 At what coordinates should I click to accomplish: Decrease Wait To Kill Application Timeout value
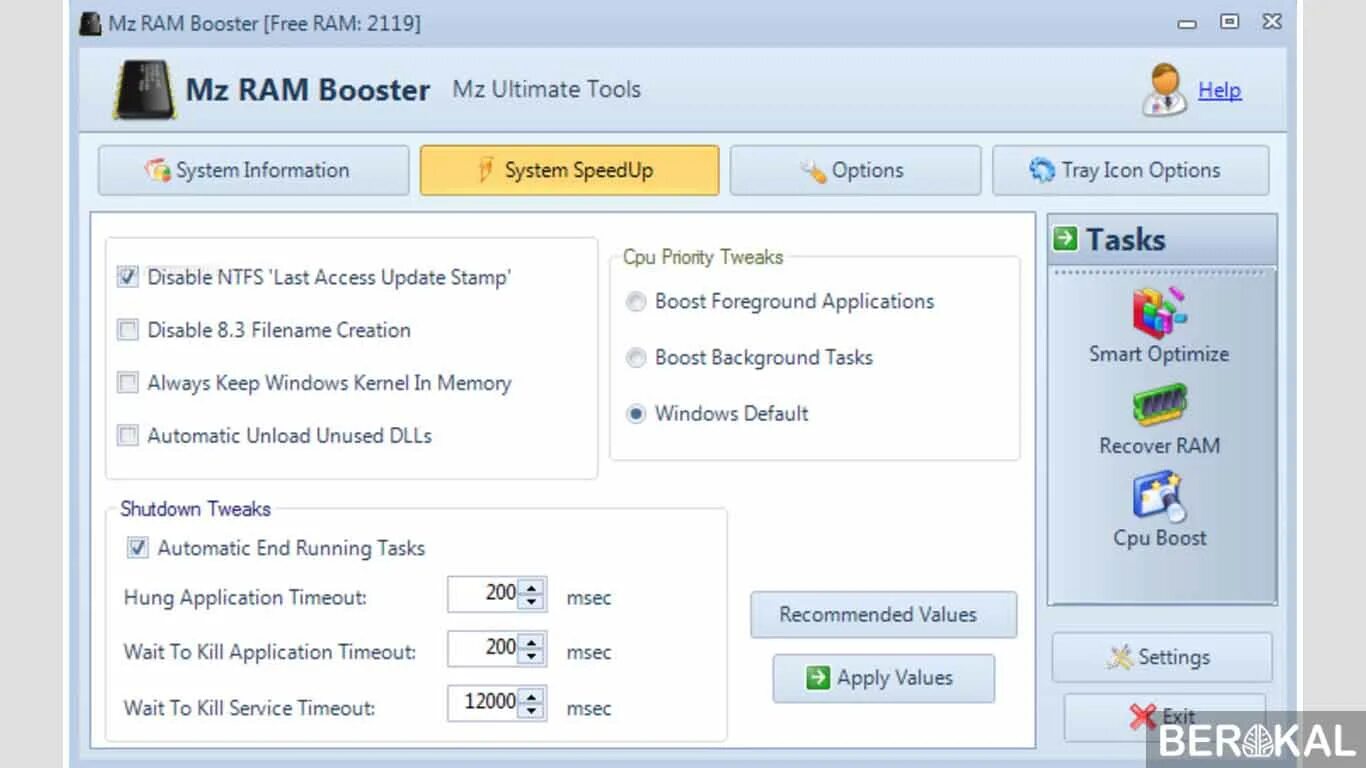pos(532,657)
